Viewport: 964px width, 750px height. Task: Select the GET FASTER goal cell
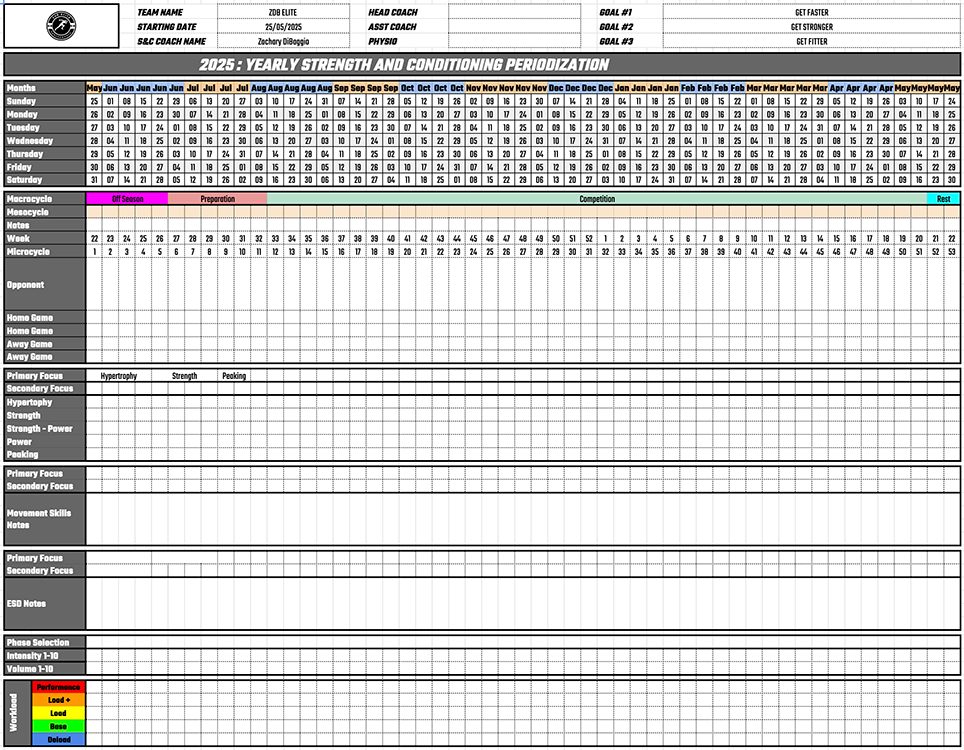pyautogui.click(x=811, y=13)
